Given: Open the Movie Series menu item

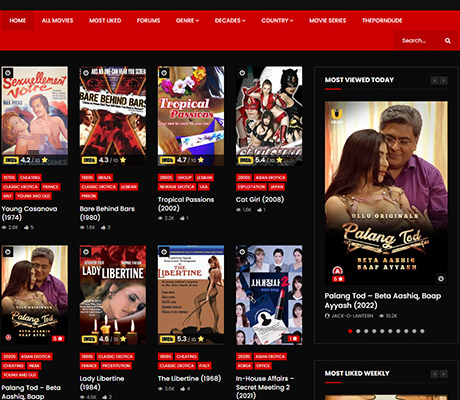Looking at the screenshot, I should pyautogui.click(x=327, y=20).
